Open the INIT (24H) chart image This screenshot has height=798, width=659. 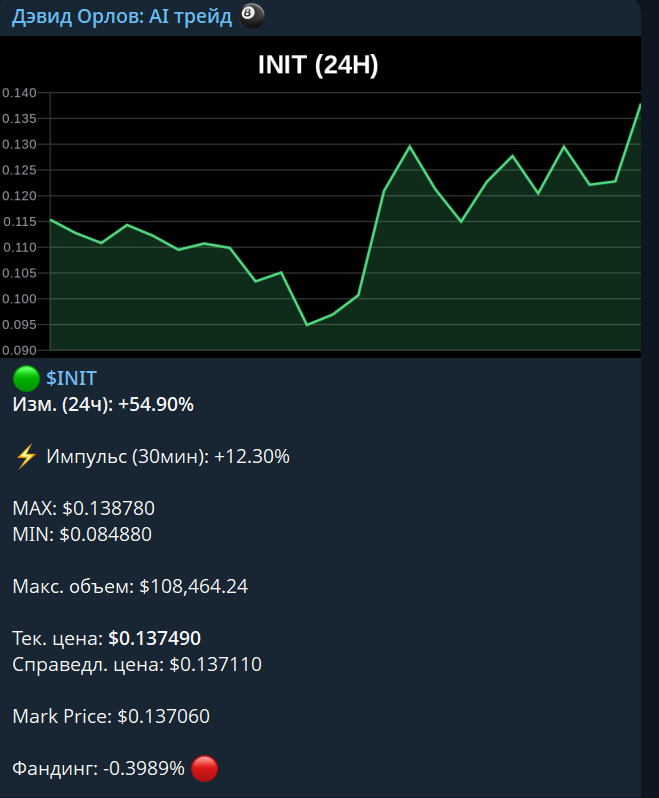(x=321, y=197)
